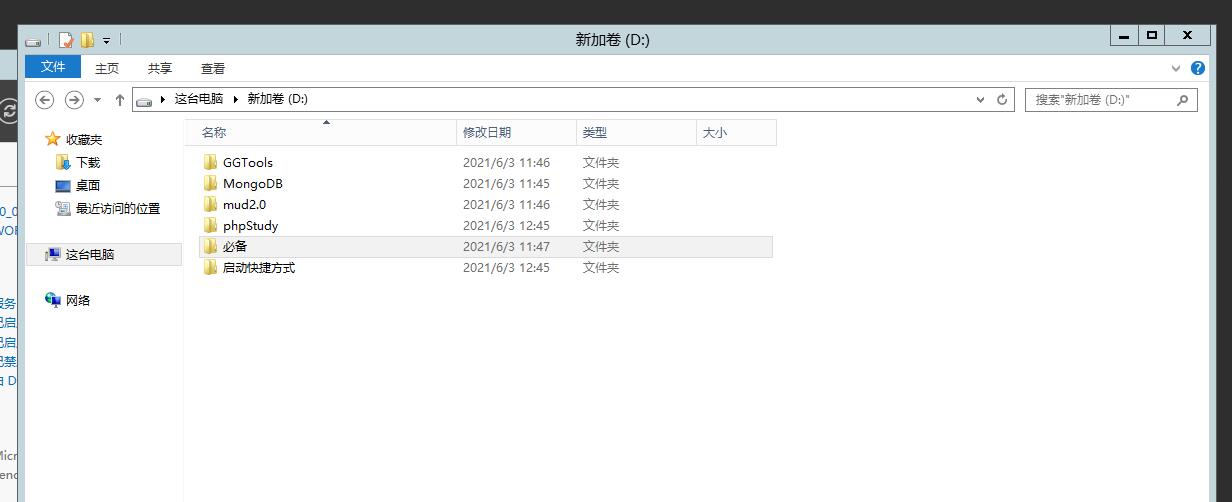The width and height of the screenshot is (1232, 502).
Task: Refresh the current folder view
Action: pyautogui.click(x=1003, y=100)
